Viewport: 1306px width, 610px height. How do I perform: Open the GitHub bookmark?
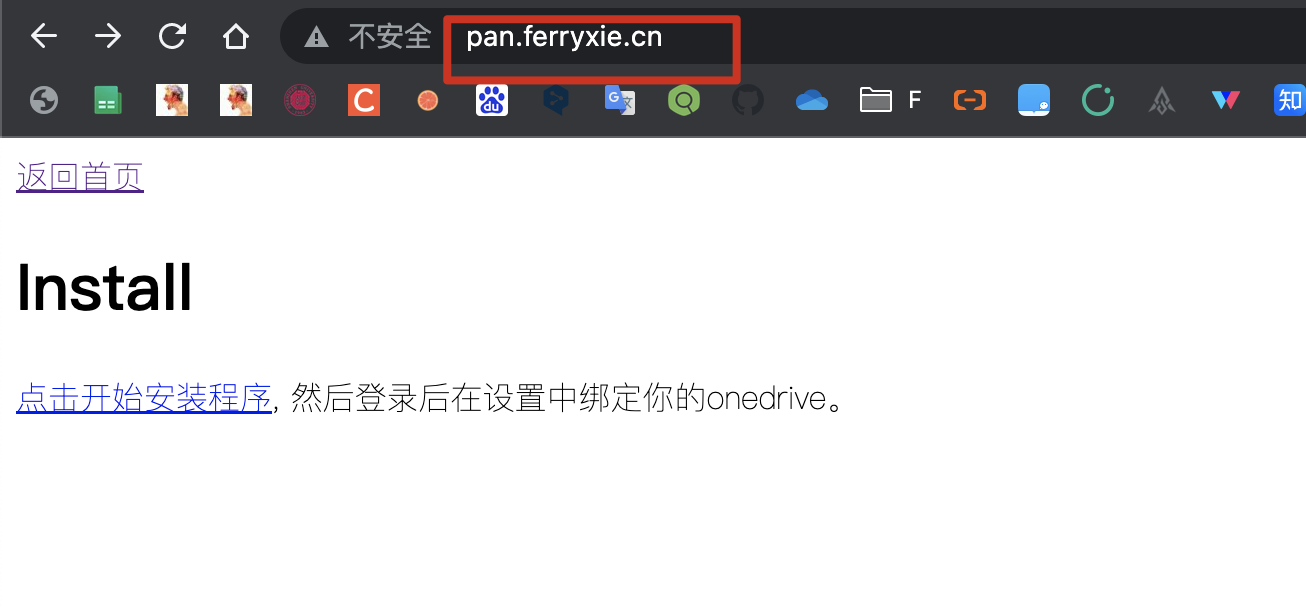point(748,100)
